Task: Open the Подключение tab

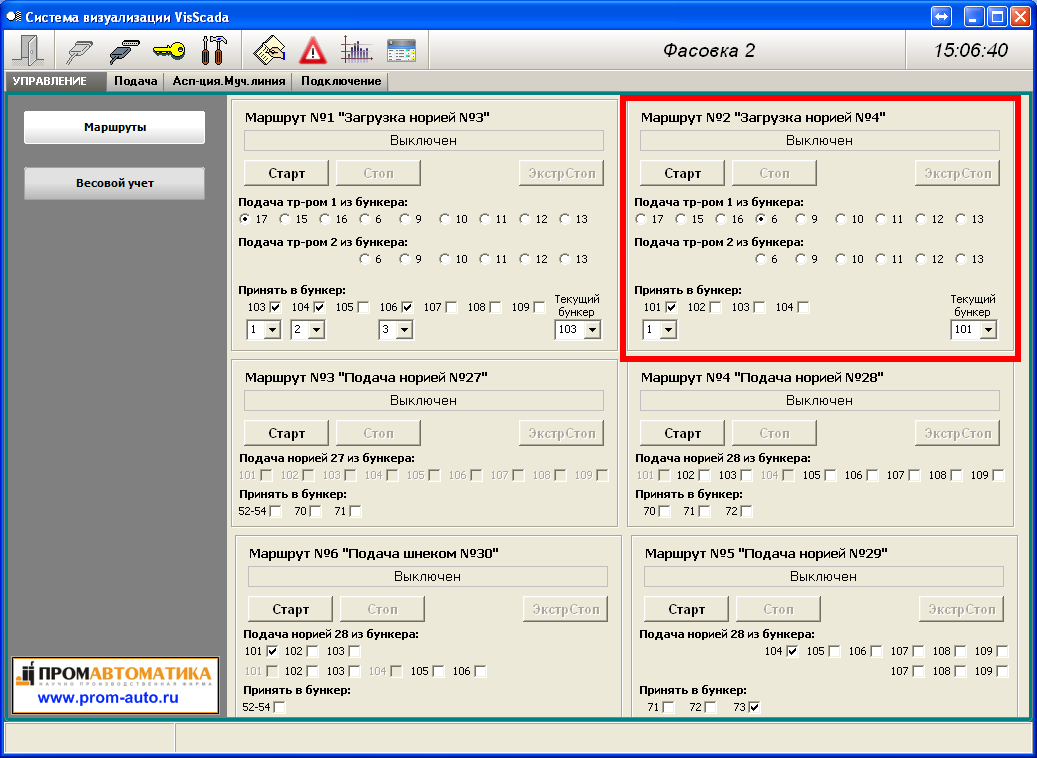Action: coord(341,81)
